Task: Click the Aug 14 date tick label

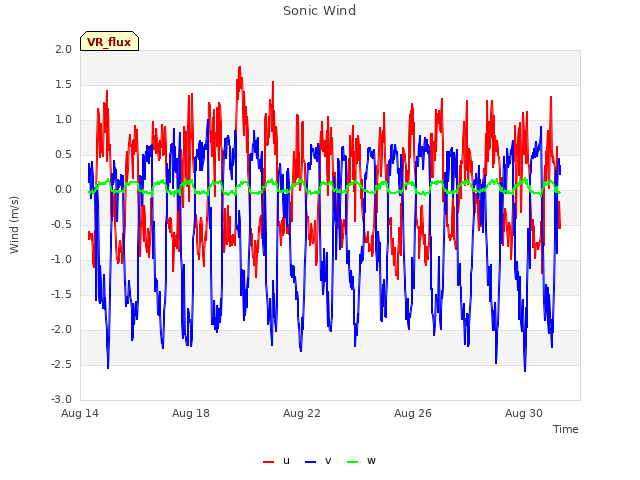Action: pyautogui.click(x=80, y=413)
